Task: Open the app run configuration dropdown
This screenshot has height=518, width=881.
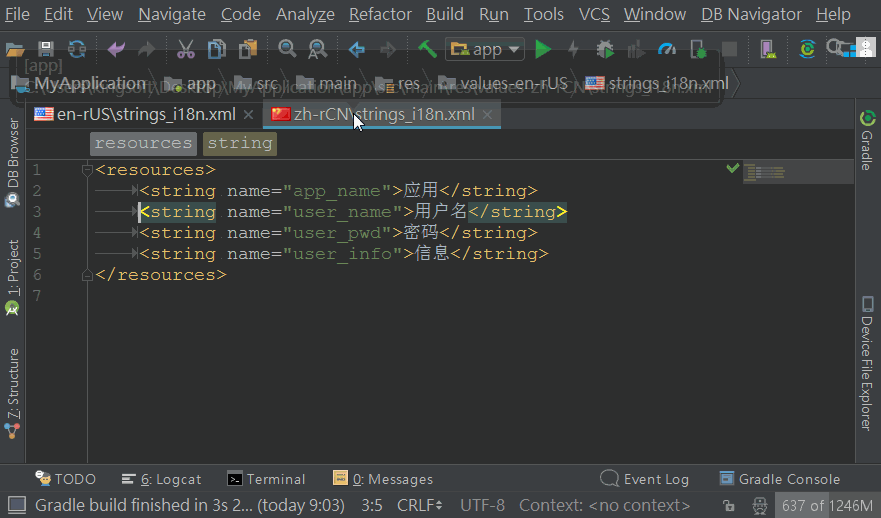Action: point(485,49)
